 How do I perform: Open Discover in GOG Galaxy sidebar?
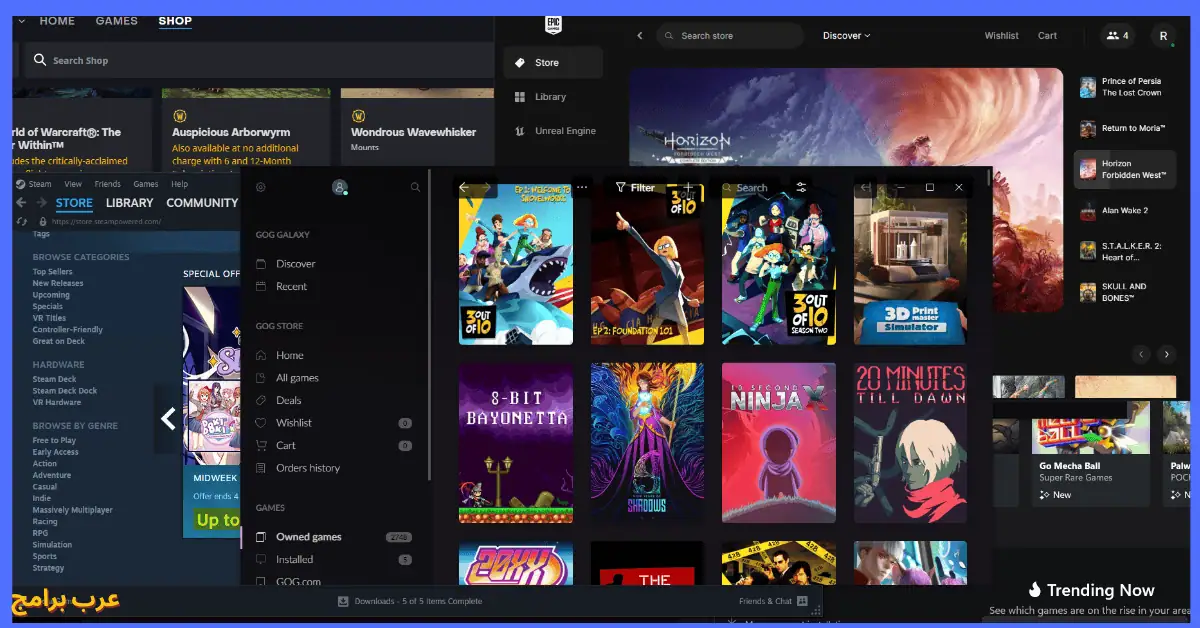pos(295,264)
